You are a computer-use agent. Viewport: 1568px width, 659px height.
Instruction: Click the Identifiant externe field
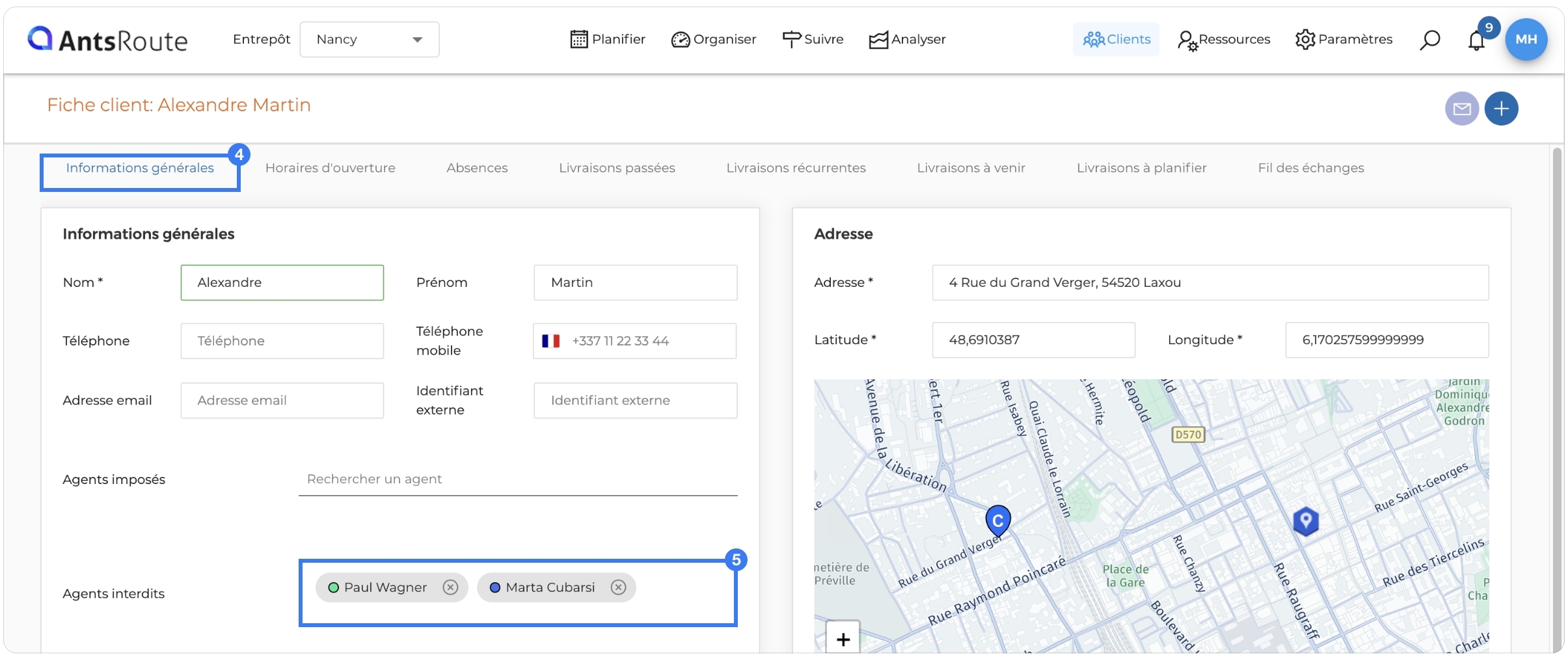tap(636, 400)
